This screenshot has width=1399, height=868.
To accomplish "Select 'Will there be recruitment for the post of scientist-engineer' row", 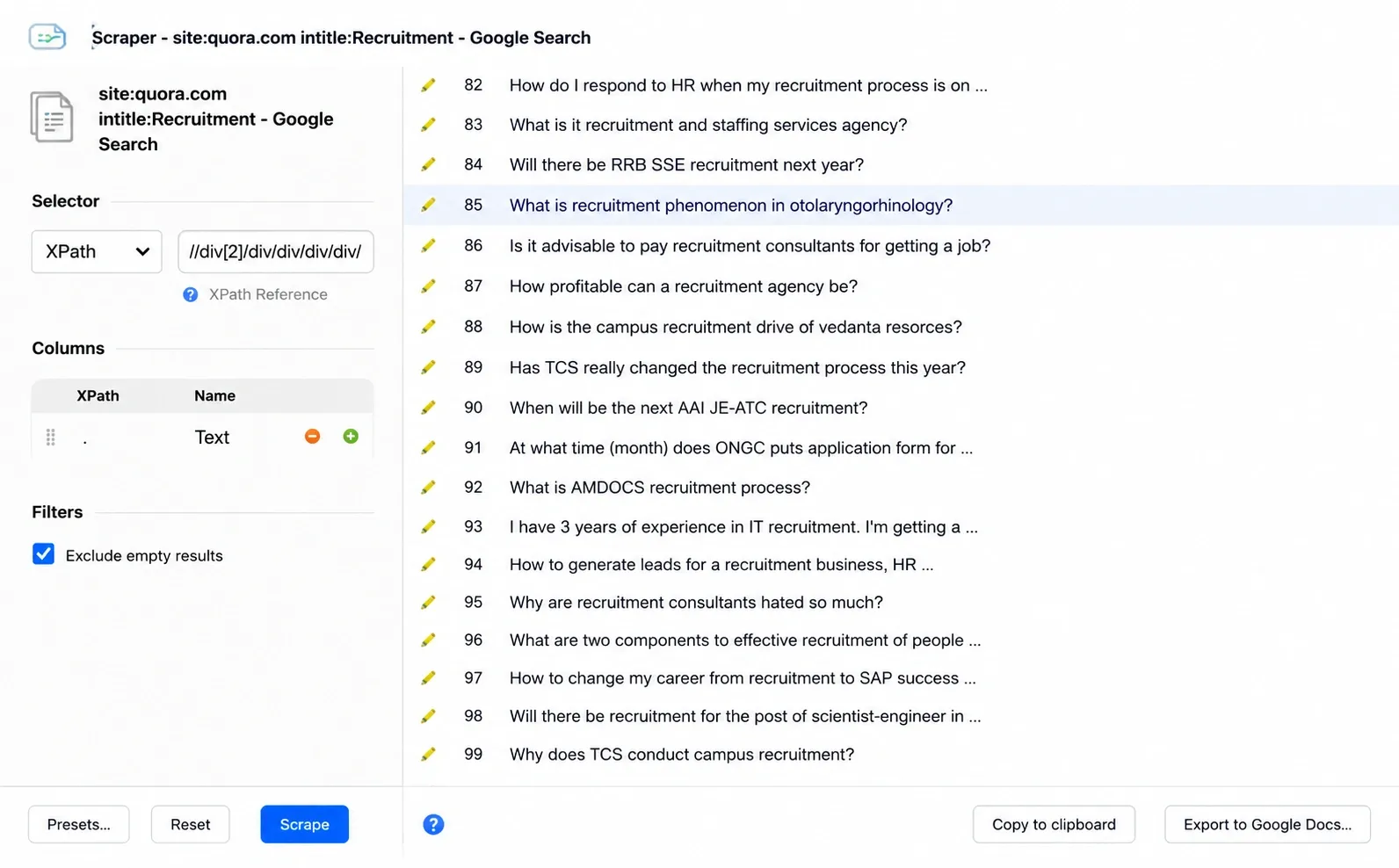I will pos(901,716).
